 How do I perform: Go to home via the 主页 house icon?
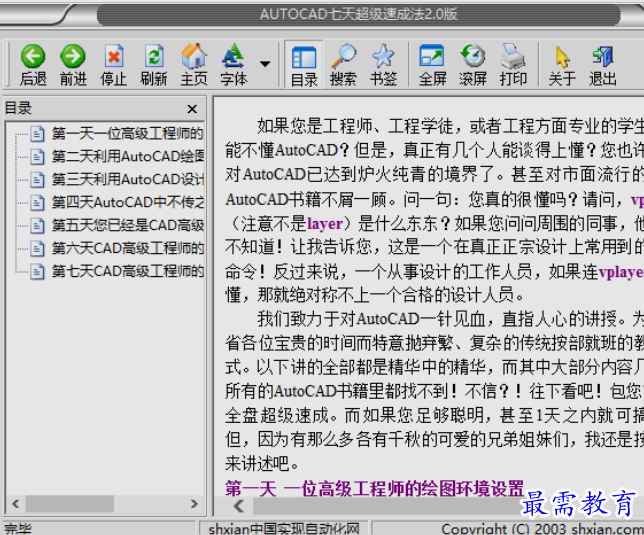(193, 56)
